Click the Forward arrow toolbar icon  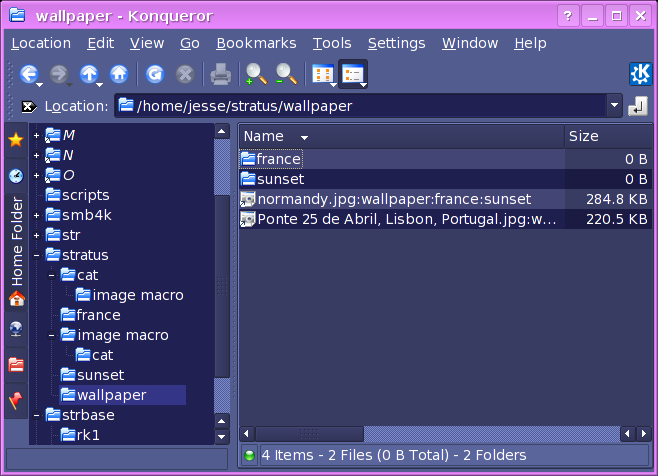59,74
